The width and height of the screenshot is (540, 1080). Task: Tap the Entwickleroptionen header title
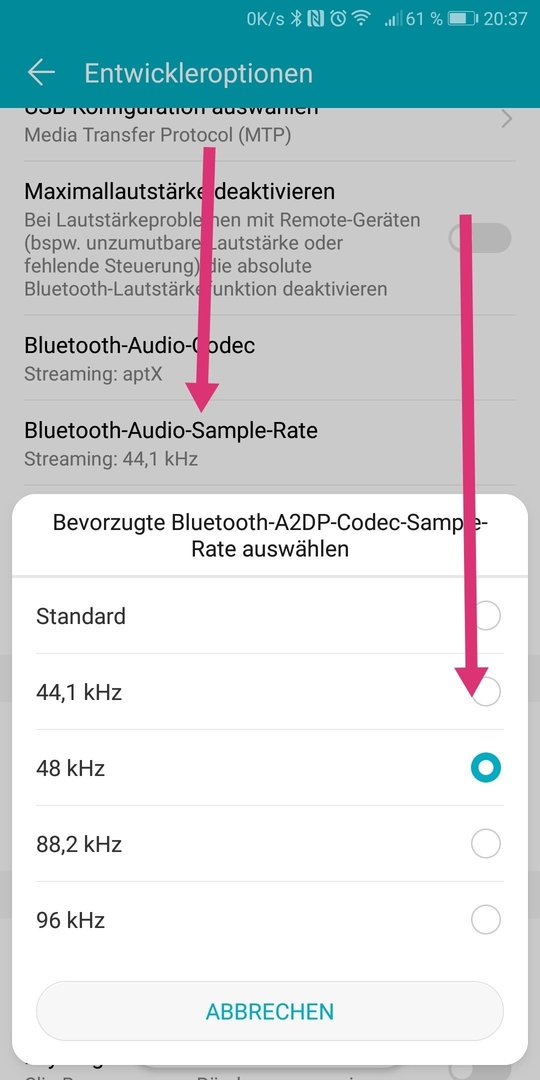click(198, 73)
